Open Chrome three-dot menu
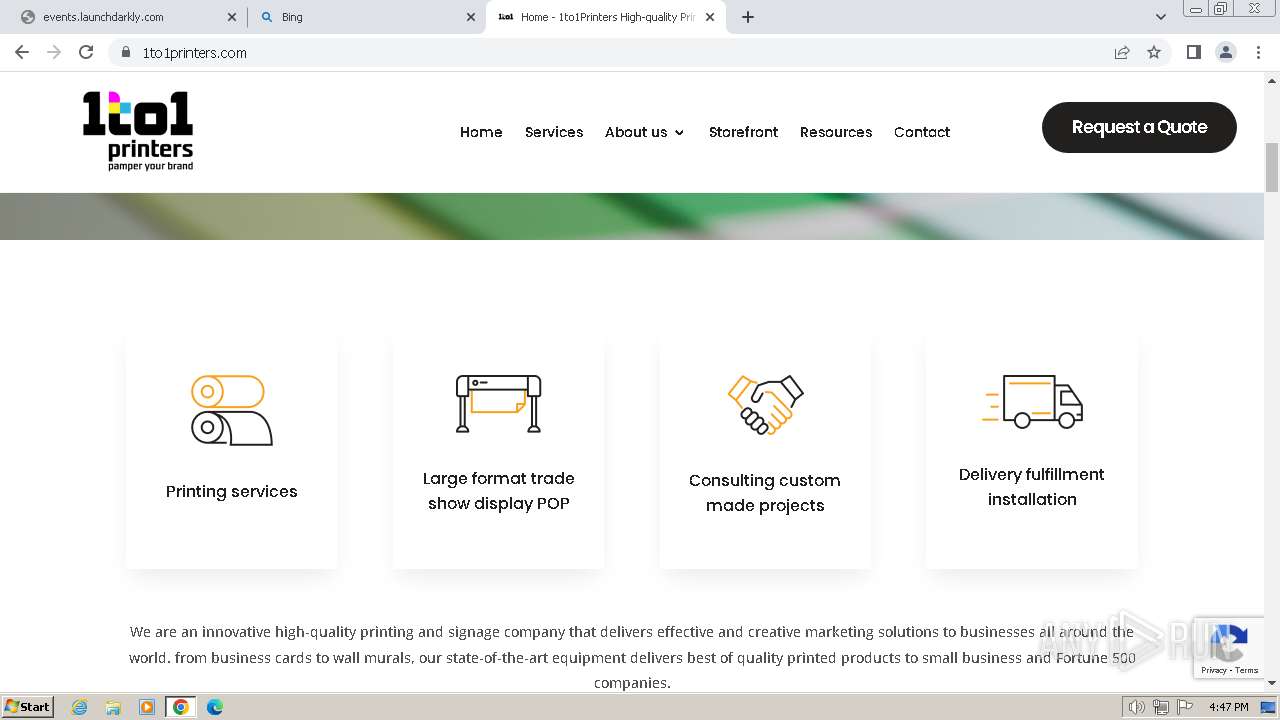This screenshot has height=720, width=1280. tap(1258, 52)
